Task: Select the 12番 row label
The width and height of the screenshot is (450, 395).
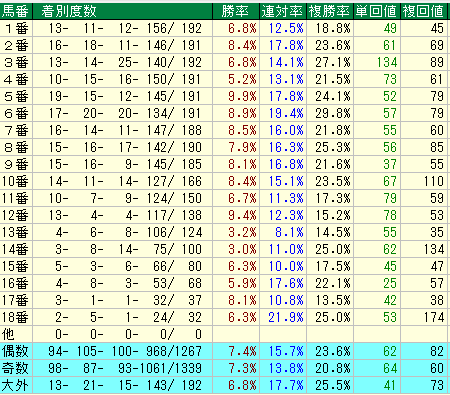Action: (15, 215)
